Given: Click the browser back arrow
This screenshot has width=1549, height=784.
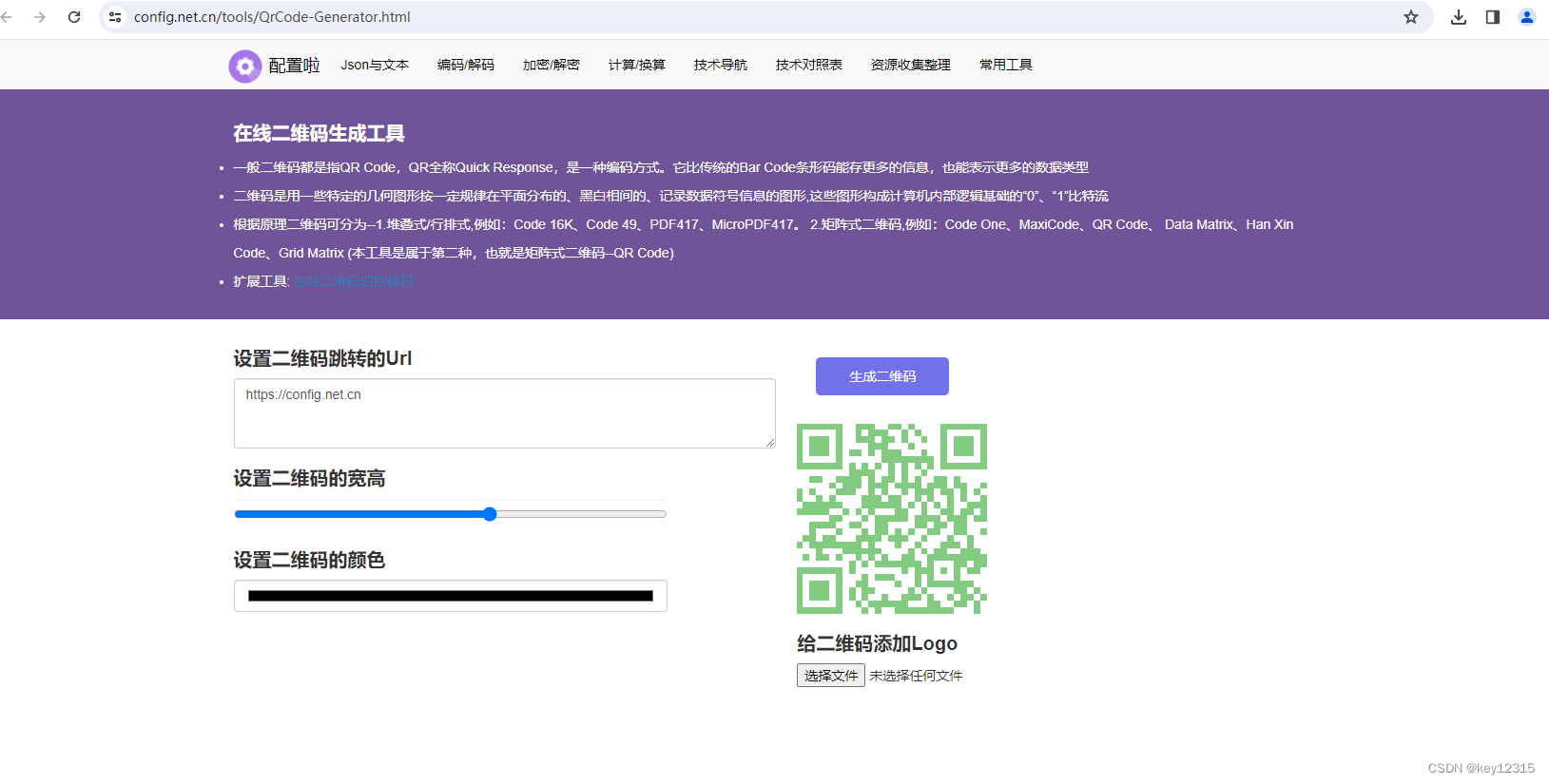Looking at the screenshot, I should (8, 17).
